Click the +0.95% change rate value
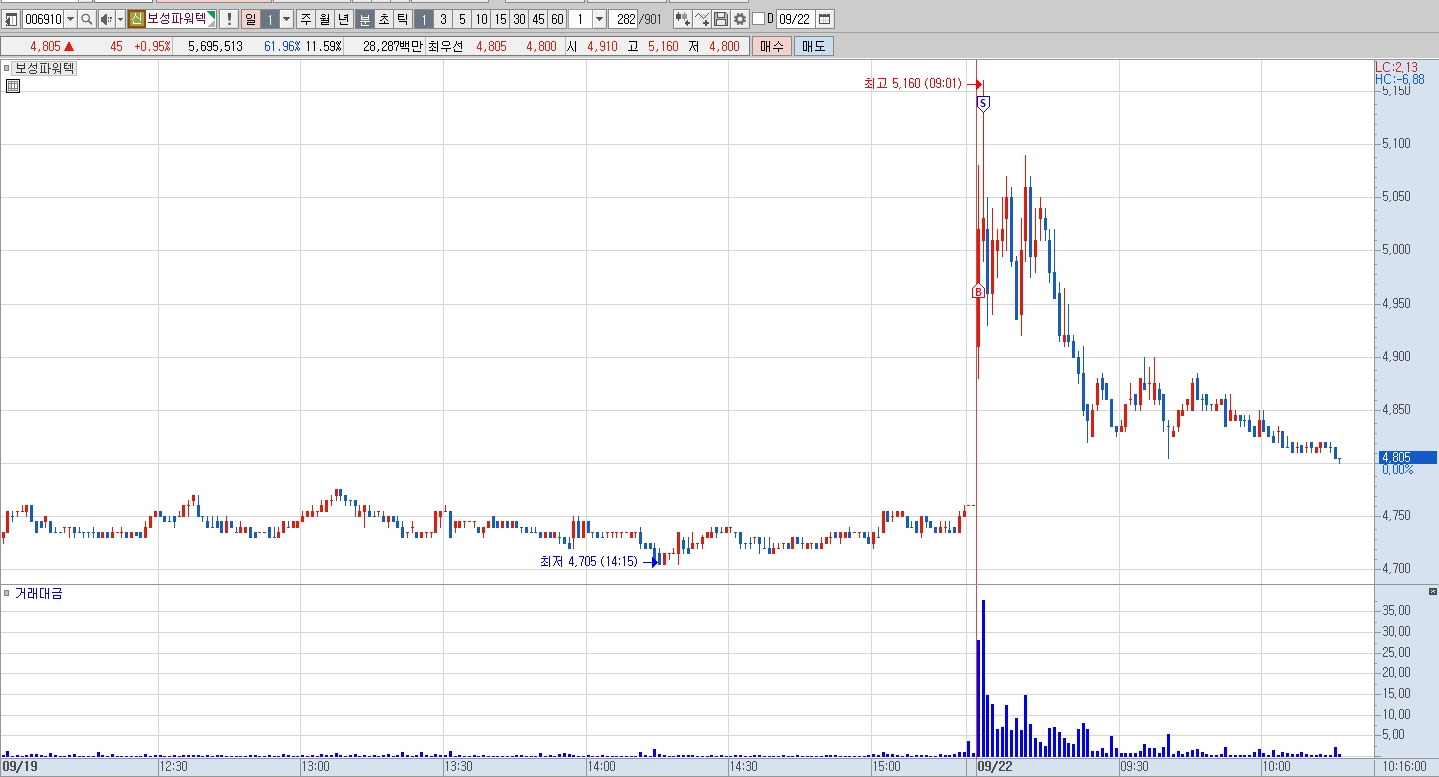Screen dimensions: 1439x777 pos(152,46)
